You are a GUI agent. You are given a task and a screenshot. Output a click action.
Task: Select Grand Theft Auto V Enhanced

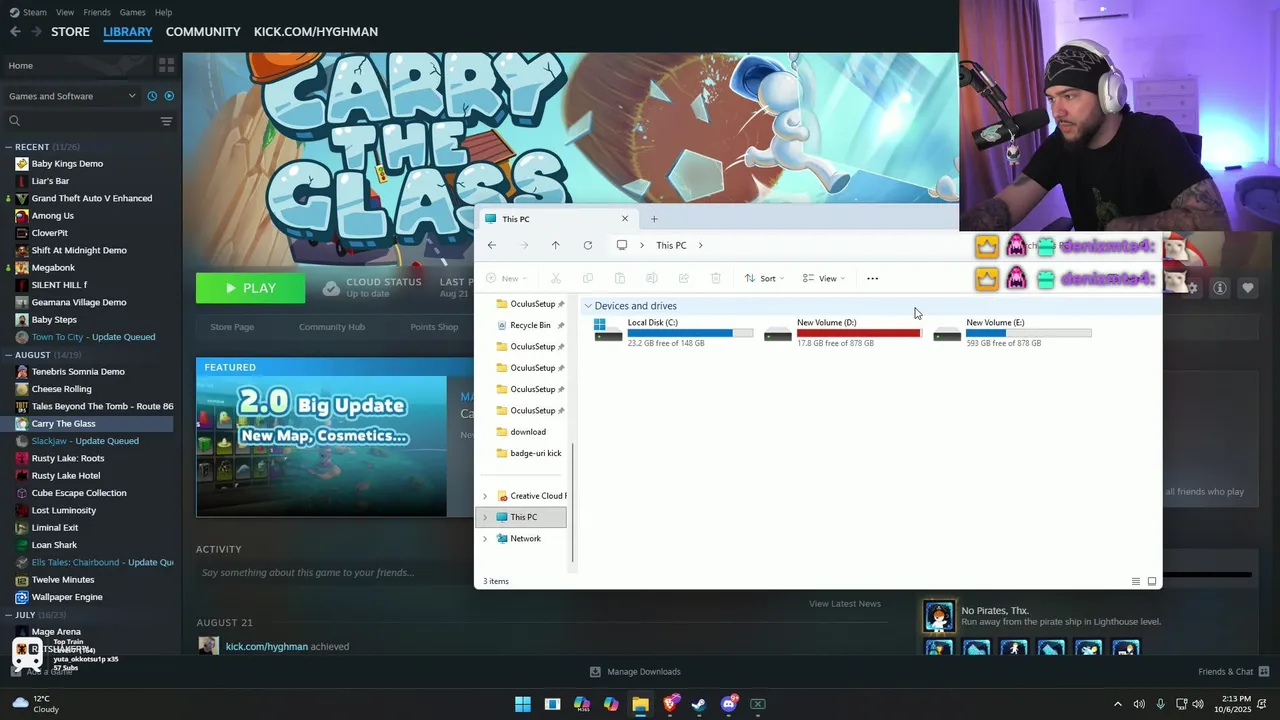pos(91,198)
